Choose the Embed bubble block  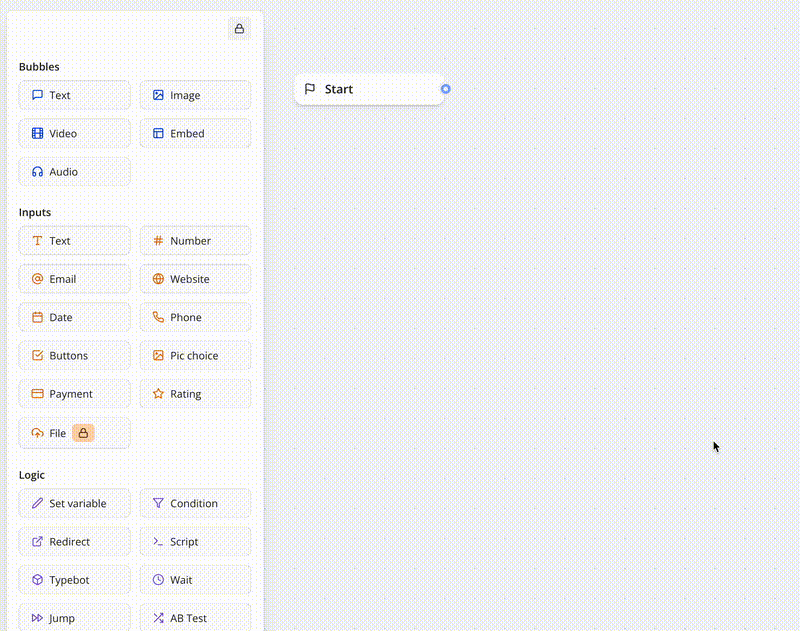click(195, 133)
